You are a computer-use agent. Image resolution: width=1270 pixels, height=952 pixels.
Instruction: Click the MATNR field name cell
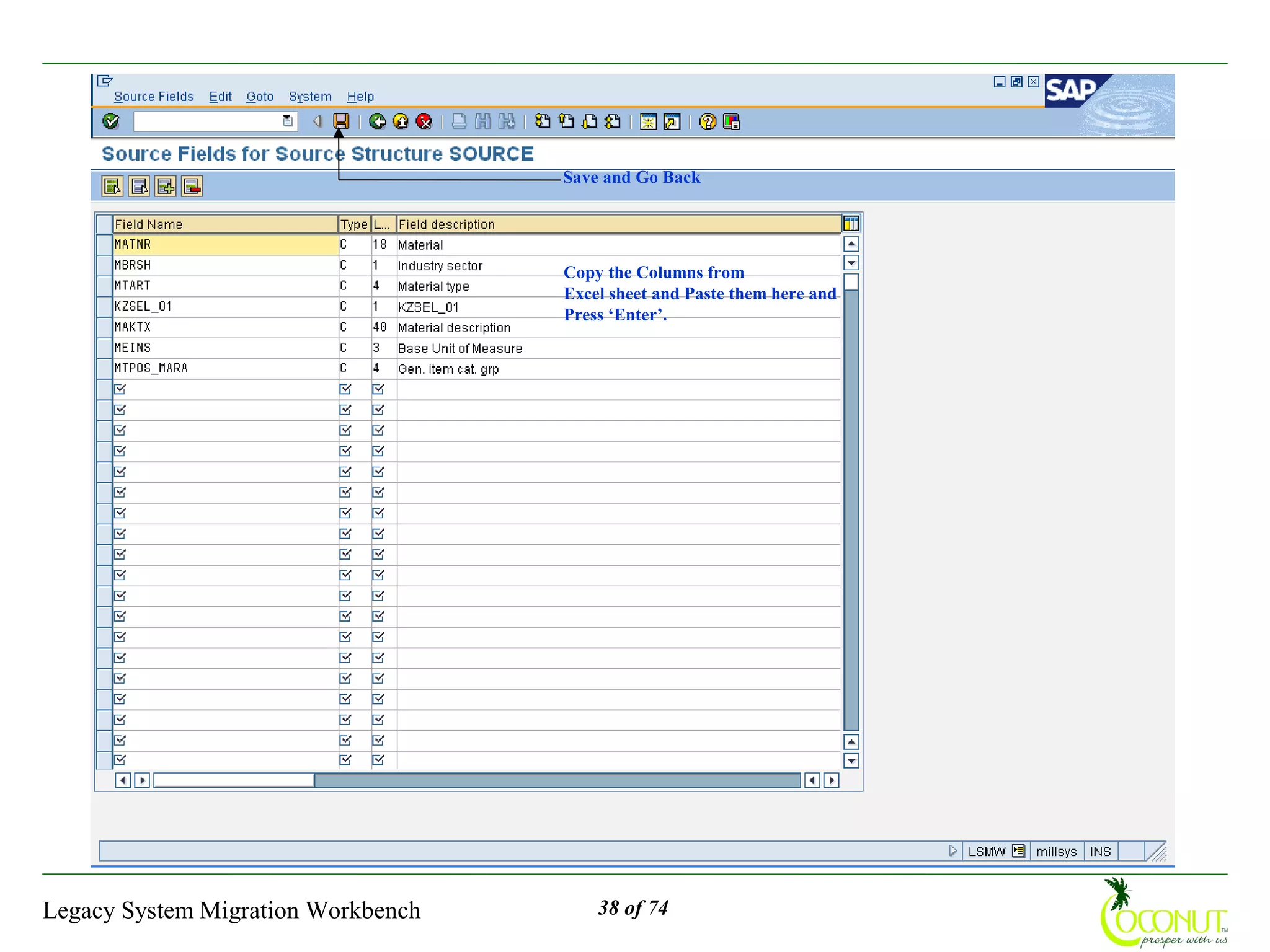click(x=225, y=245)
